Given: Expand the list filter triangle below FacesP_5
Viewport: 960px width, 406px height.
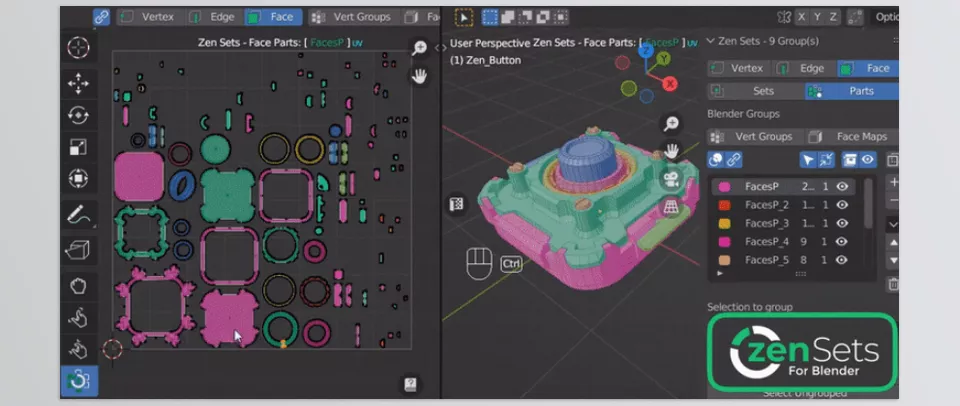Looking at the screenshot, I should point(720,274).
